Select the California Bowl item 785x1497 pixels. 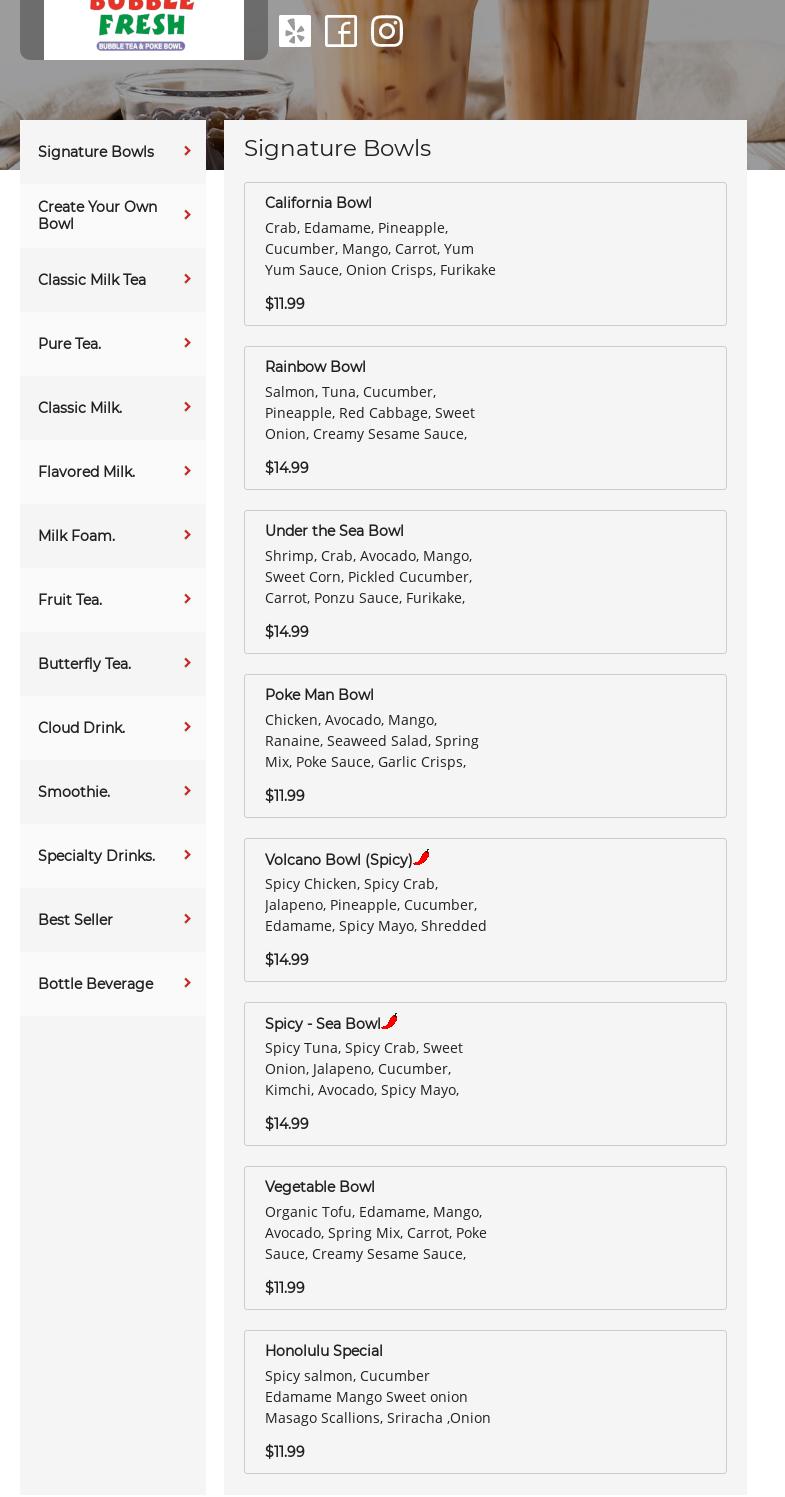(485, 254)
